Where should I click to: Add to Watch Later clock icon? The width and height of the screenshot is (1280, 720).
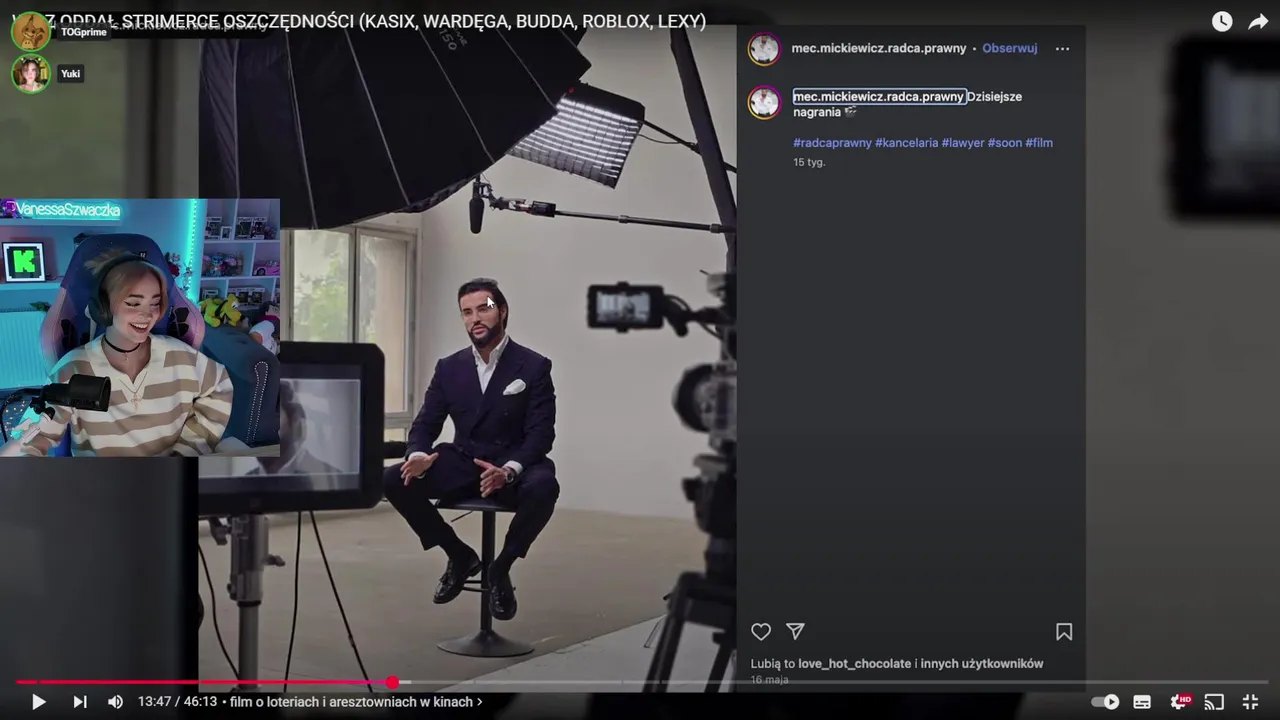coord(1222,22)
